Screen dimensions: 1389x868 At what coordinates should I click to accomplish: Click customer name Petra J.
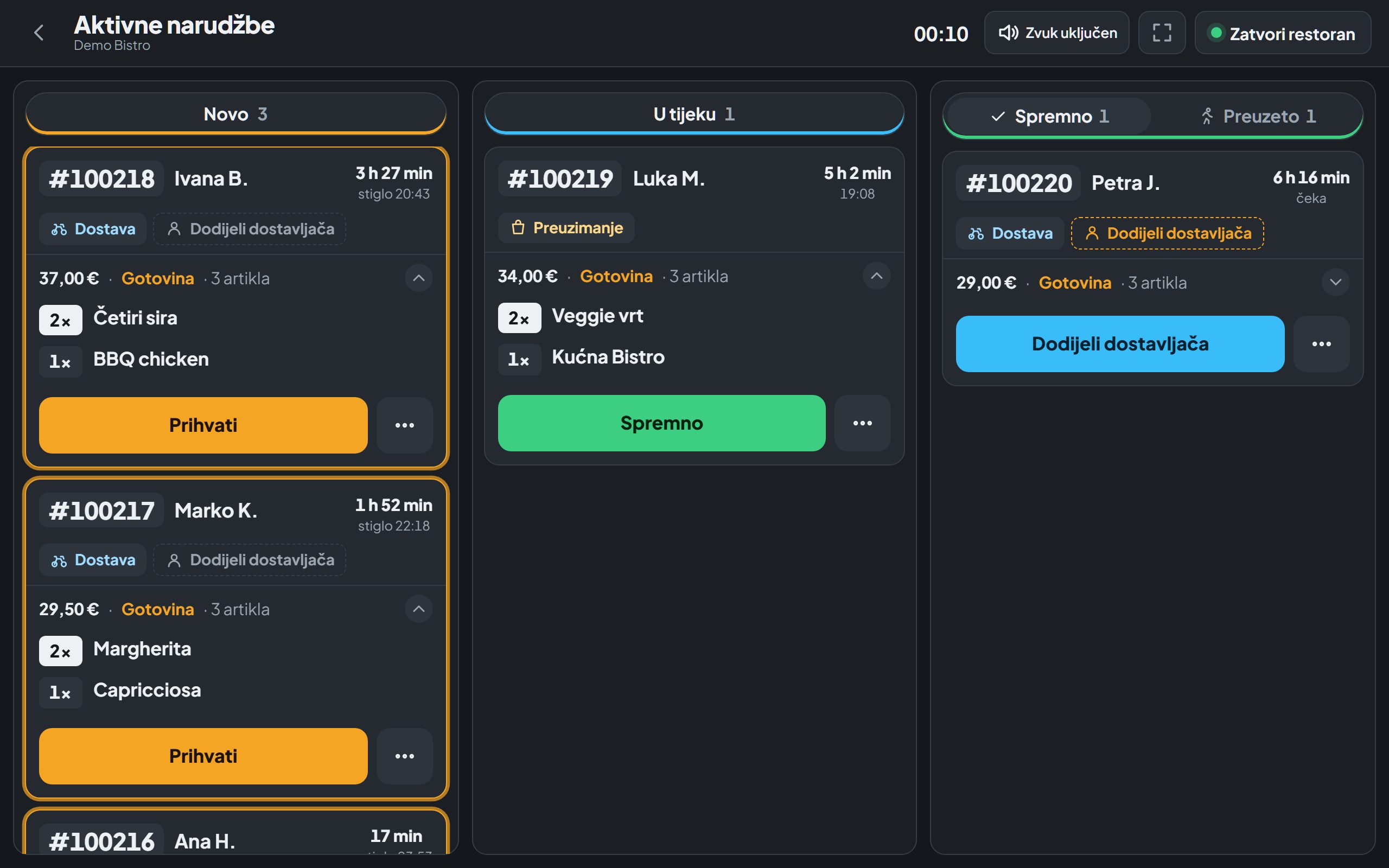click(x=1125, y=183)
